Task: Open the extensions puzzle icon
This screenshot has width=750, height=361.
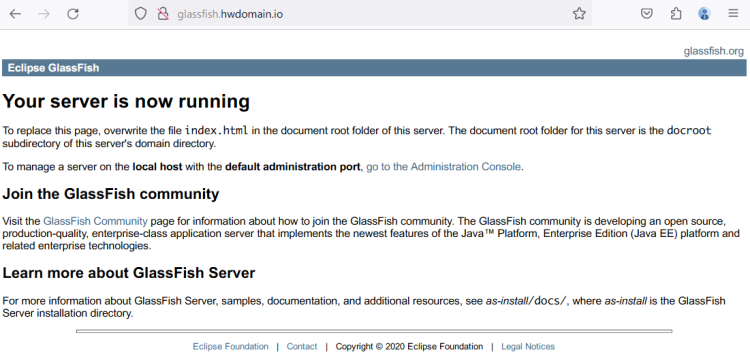Action: (675, 13)
